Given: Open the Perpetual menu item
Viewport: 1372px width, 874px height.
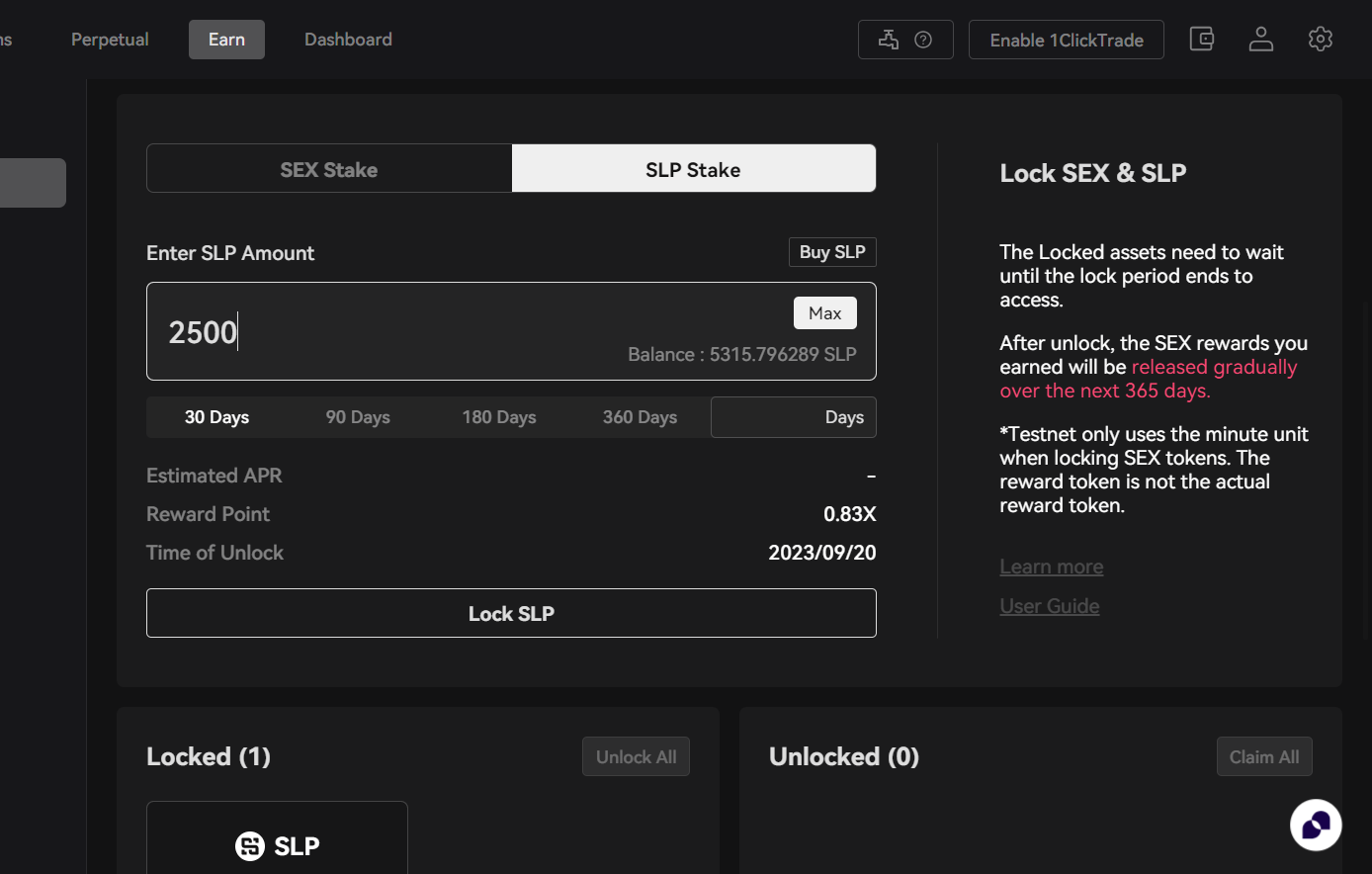Looking at the screenshot, I should point(110,40).
